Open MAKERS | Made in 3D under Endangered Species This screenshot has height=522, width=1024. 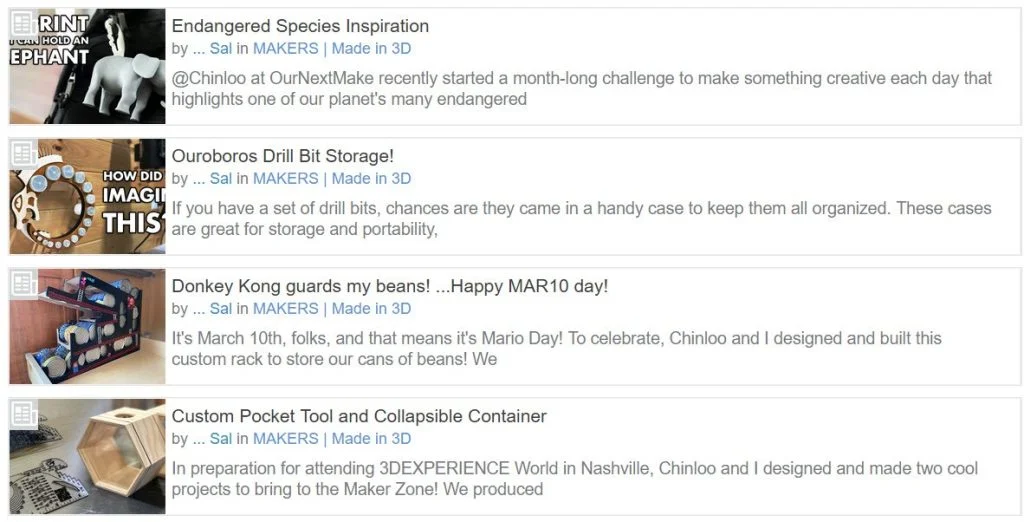point(332,48)
